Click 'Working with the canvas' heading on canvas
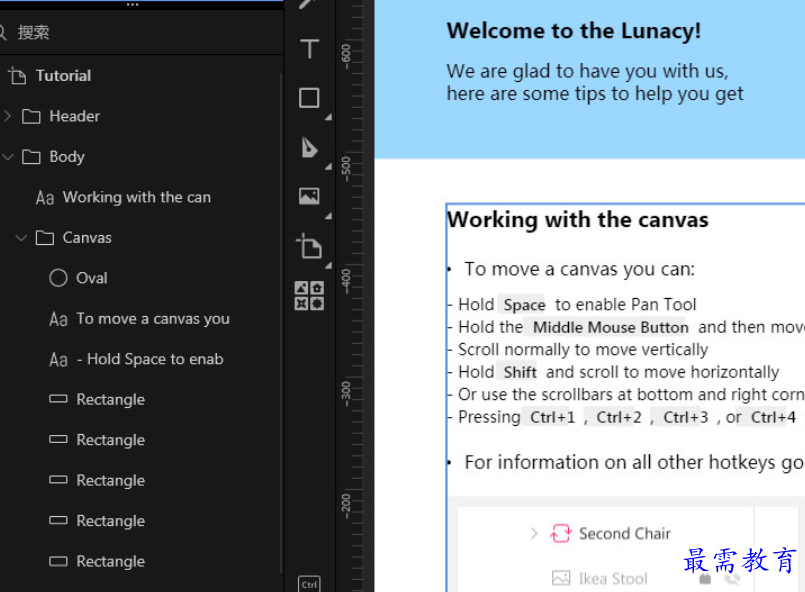Screen dimensions: 805x592 [x=578, y=220]
